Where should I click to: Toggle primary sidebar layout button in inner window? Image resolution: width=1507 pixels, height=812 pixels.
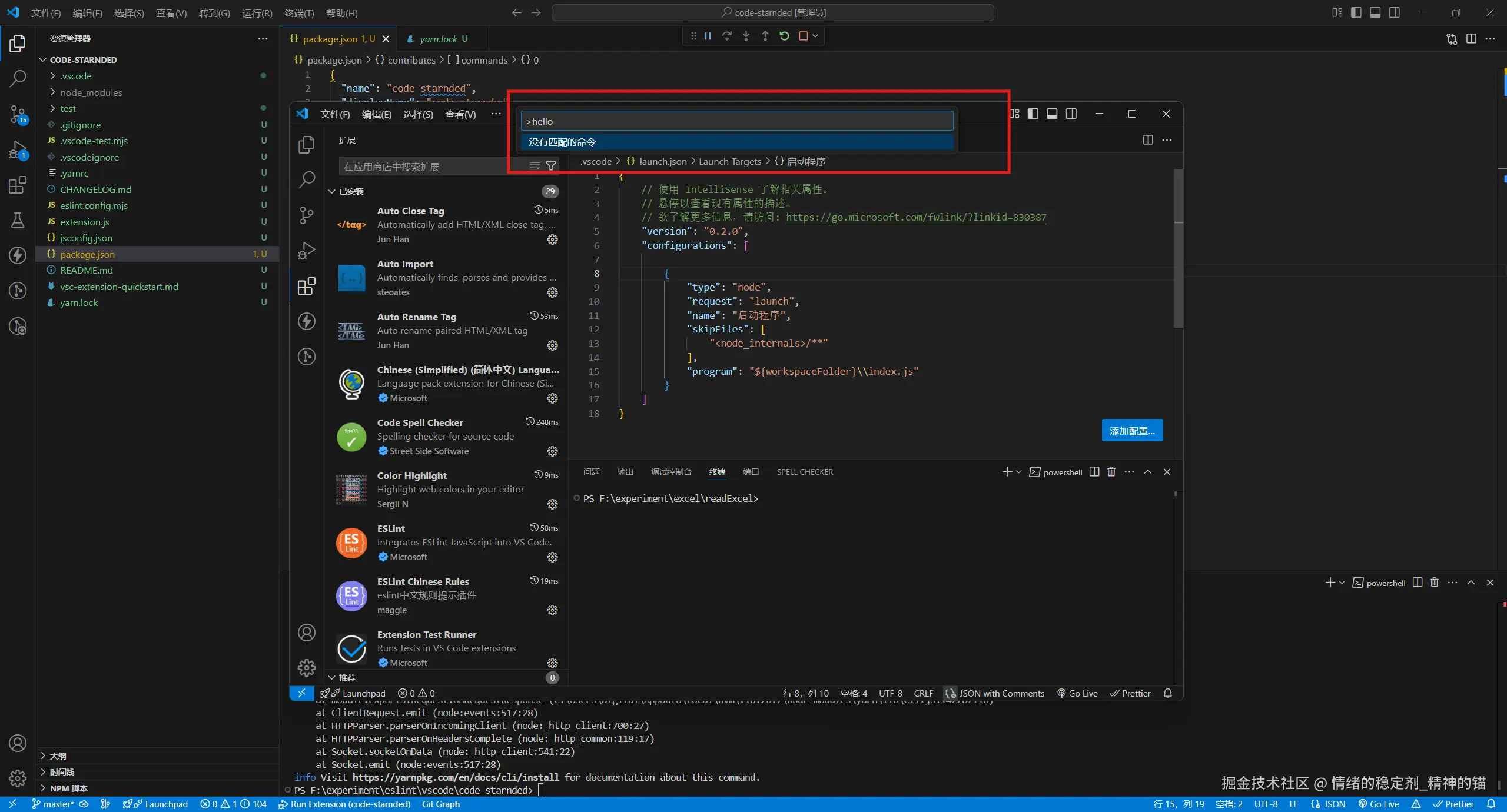point(1033,114)
